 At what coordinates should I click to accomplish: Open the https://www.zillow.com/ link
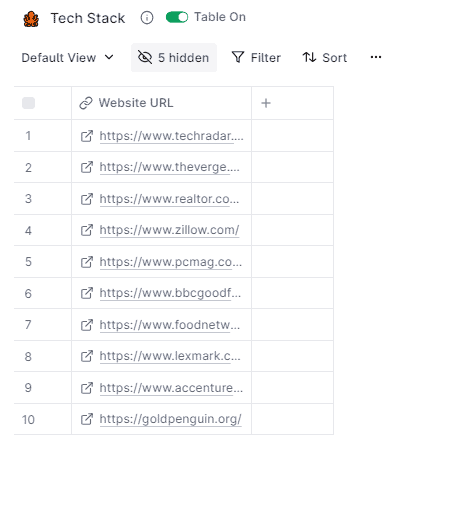click(x=169, y=230)
